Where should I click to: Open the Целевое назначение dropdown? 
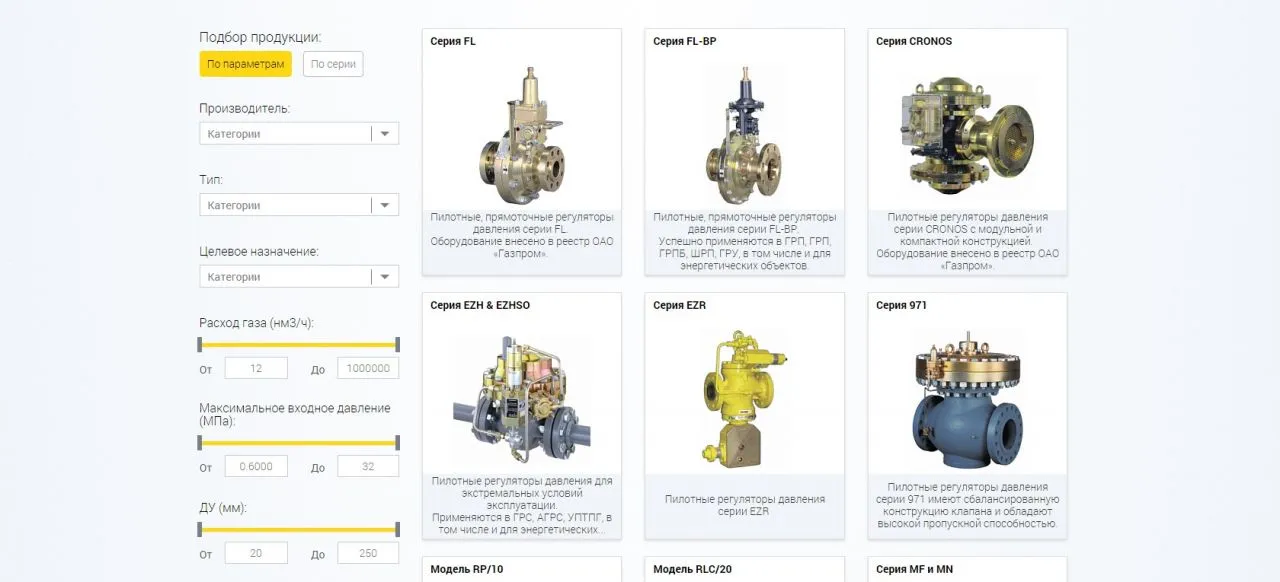299,277
